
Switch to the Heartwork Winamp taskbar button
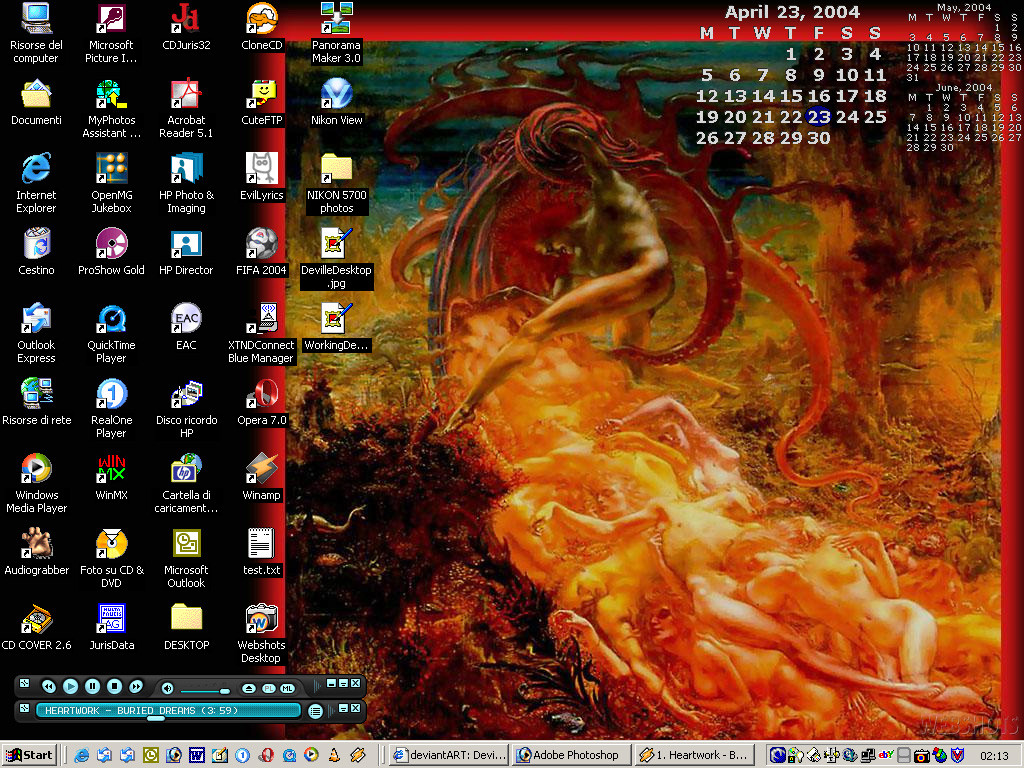click(x=693, y=756)
